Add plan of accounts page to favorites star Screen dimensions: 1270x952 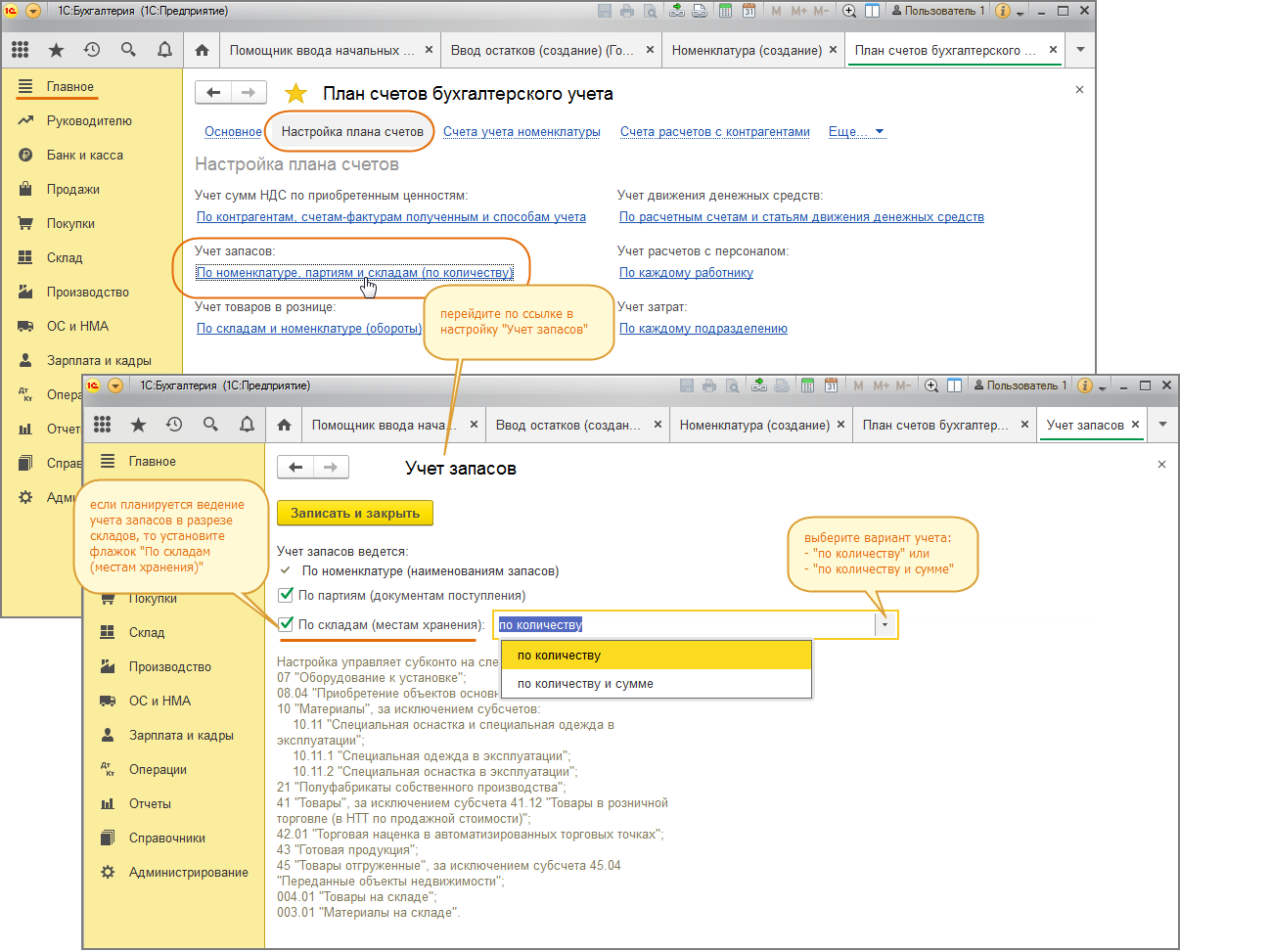click(295, 94)
